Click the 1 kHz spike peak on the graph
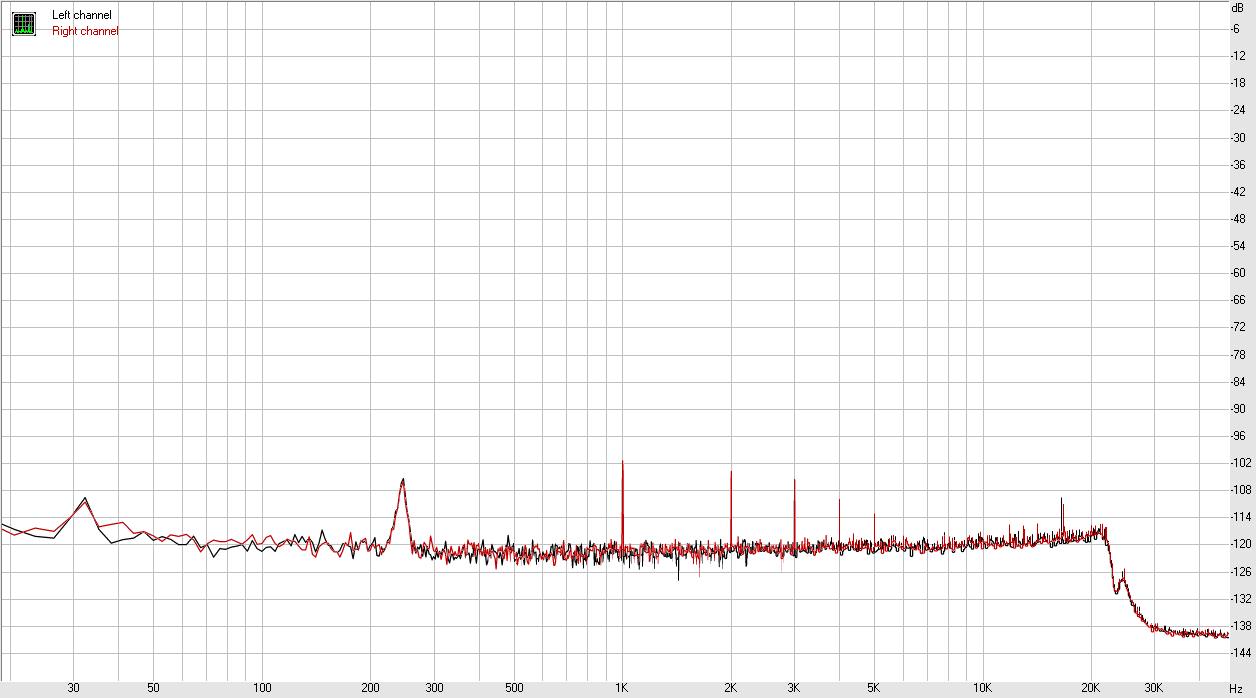 point(622,462)
